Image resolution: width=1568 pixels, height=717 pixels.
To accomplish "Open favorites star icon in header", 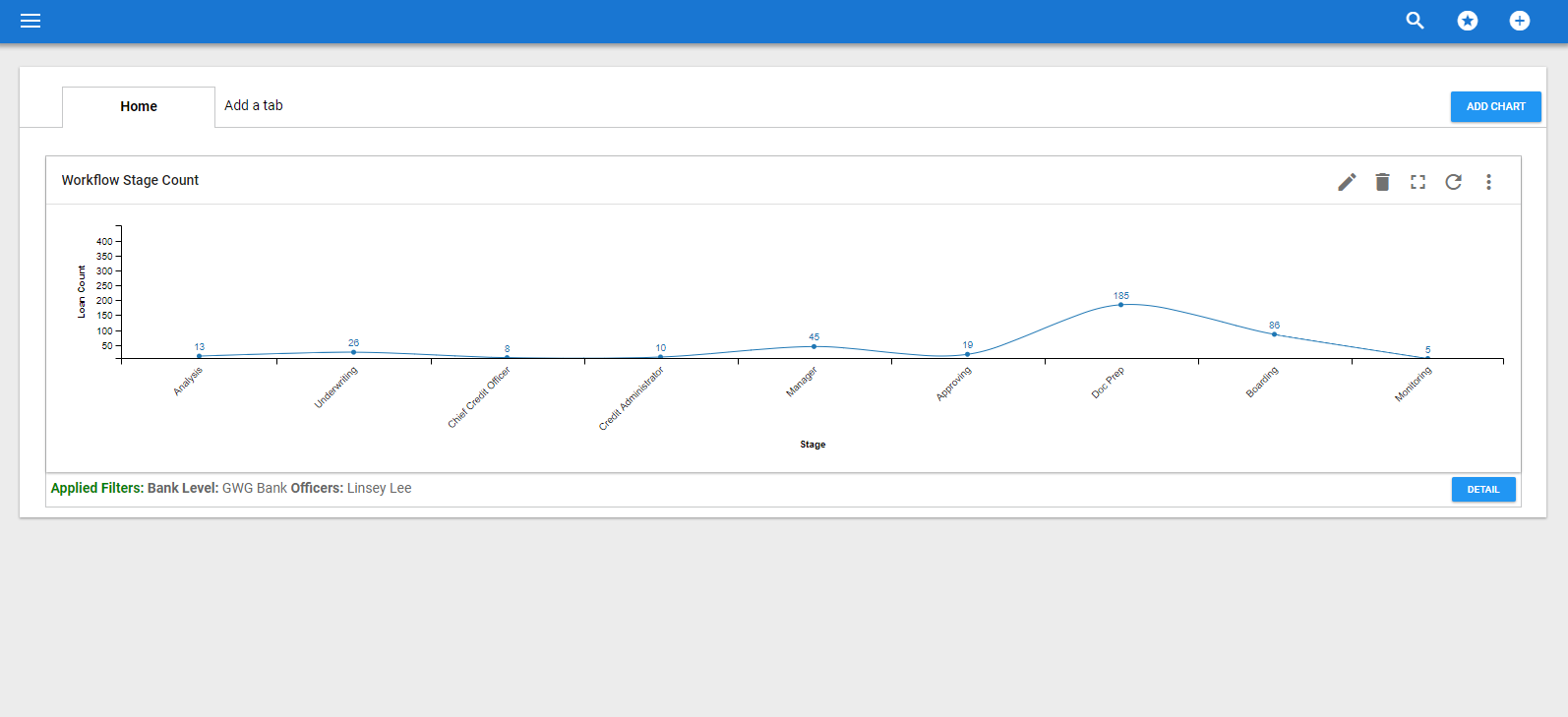I will (x=1467, y=21).
